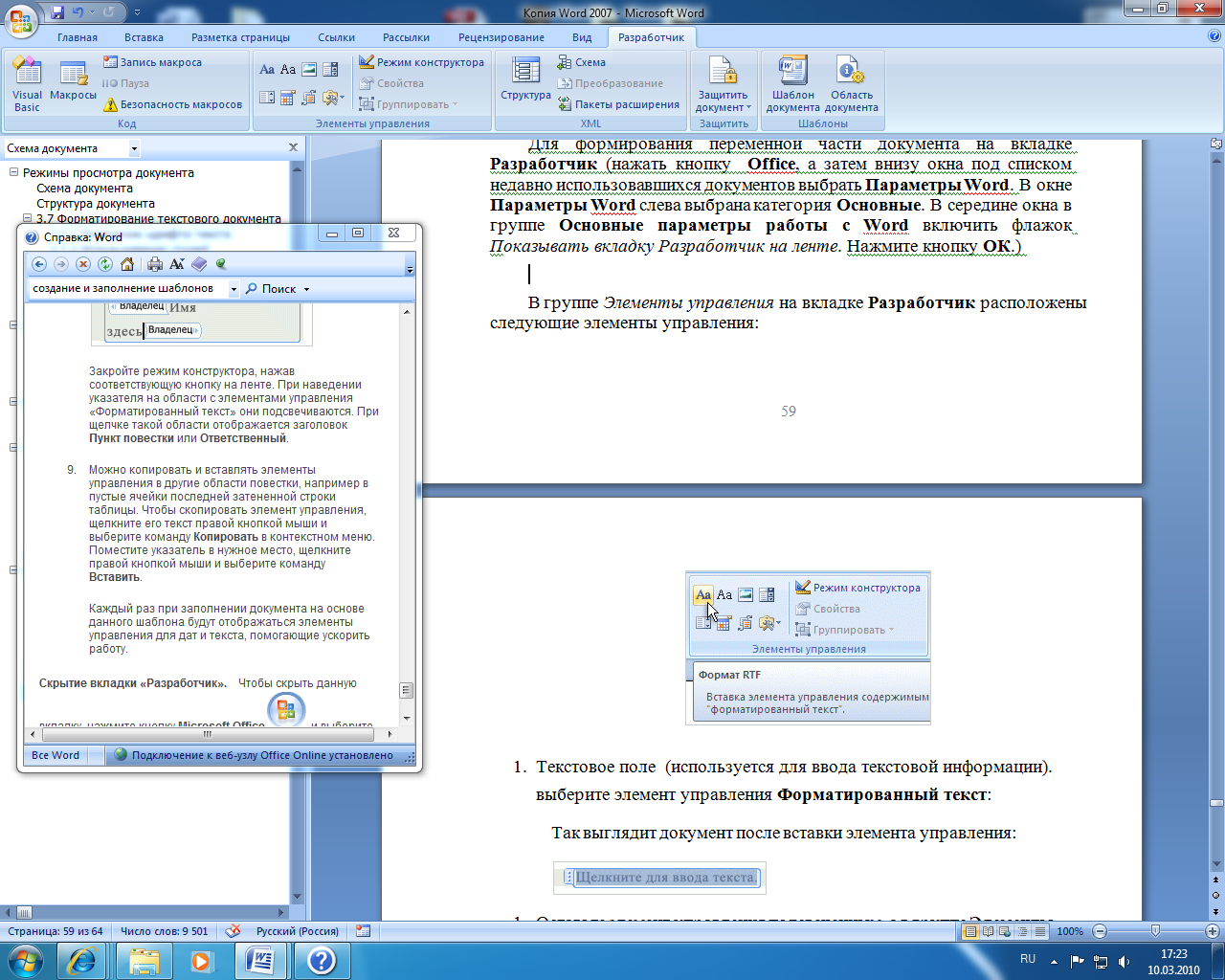Open the Visual Basic editor
The height and width of the screenshot is (980, 1225).
point(27,84)
